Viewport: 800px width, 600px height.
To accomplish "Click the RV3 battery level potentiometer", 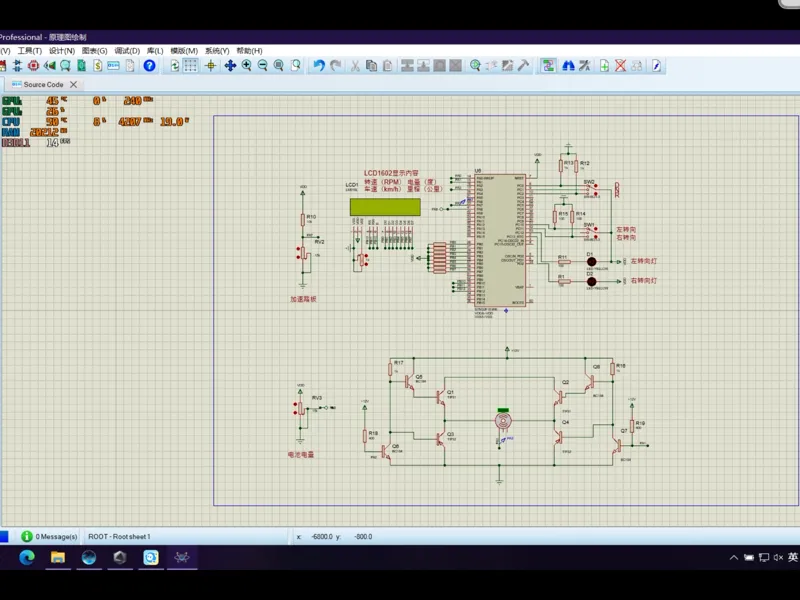I will tap(301, 408).
